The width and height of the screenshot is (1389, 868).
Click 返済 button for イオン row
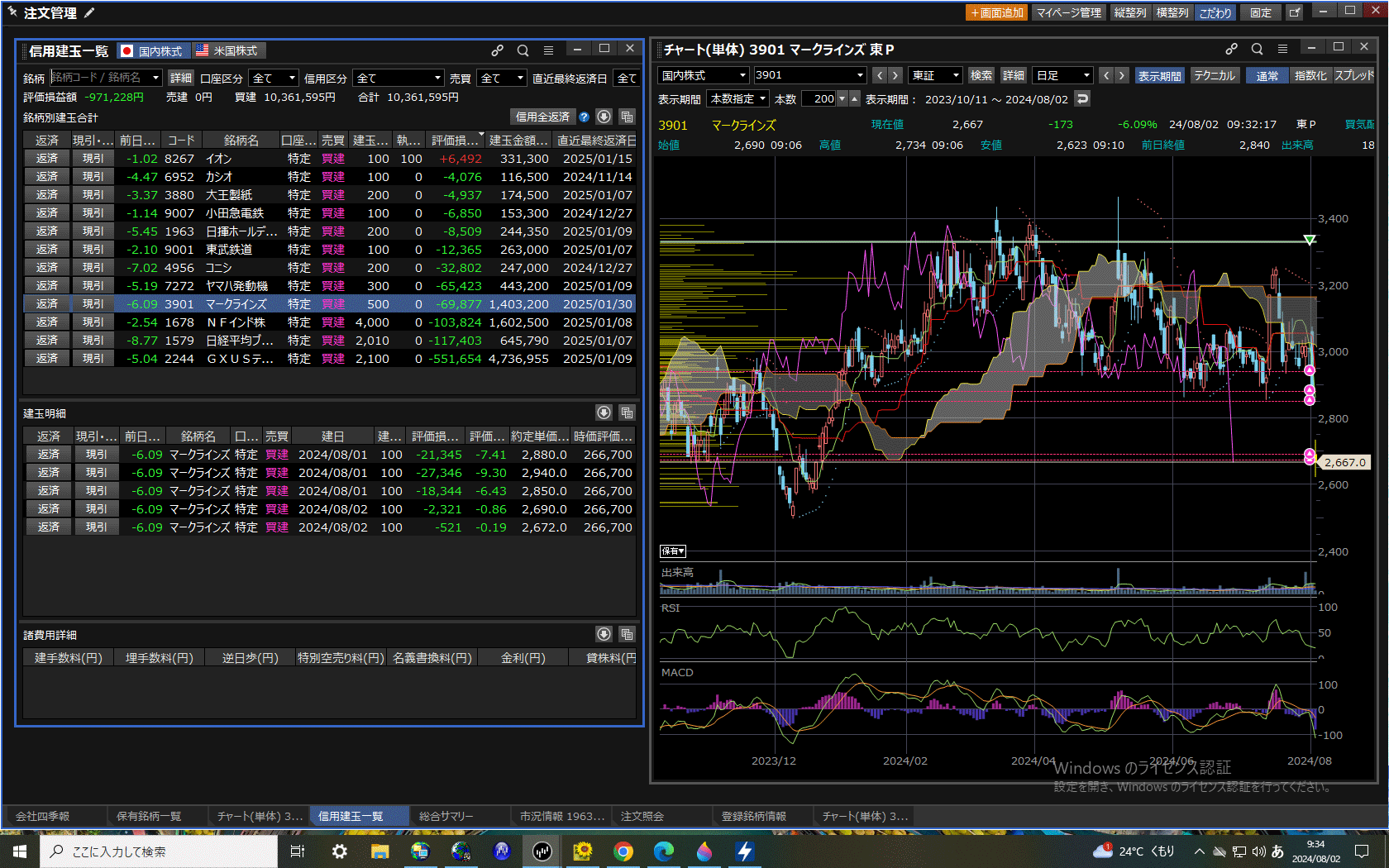pos(47,158)
